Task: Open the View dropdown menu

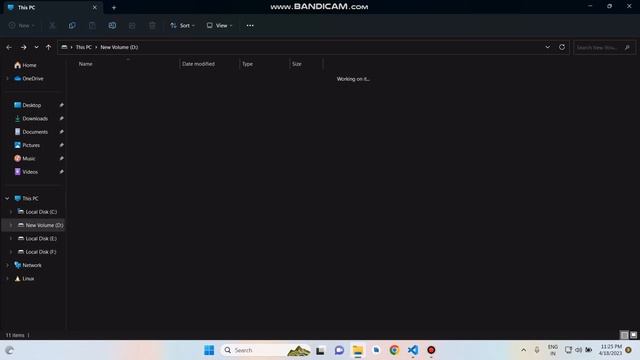Action: click(x=219, y=25)
